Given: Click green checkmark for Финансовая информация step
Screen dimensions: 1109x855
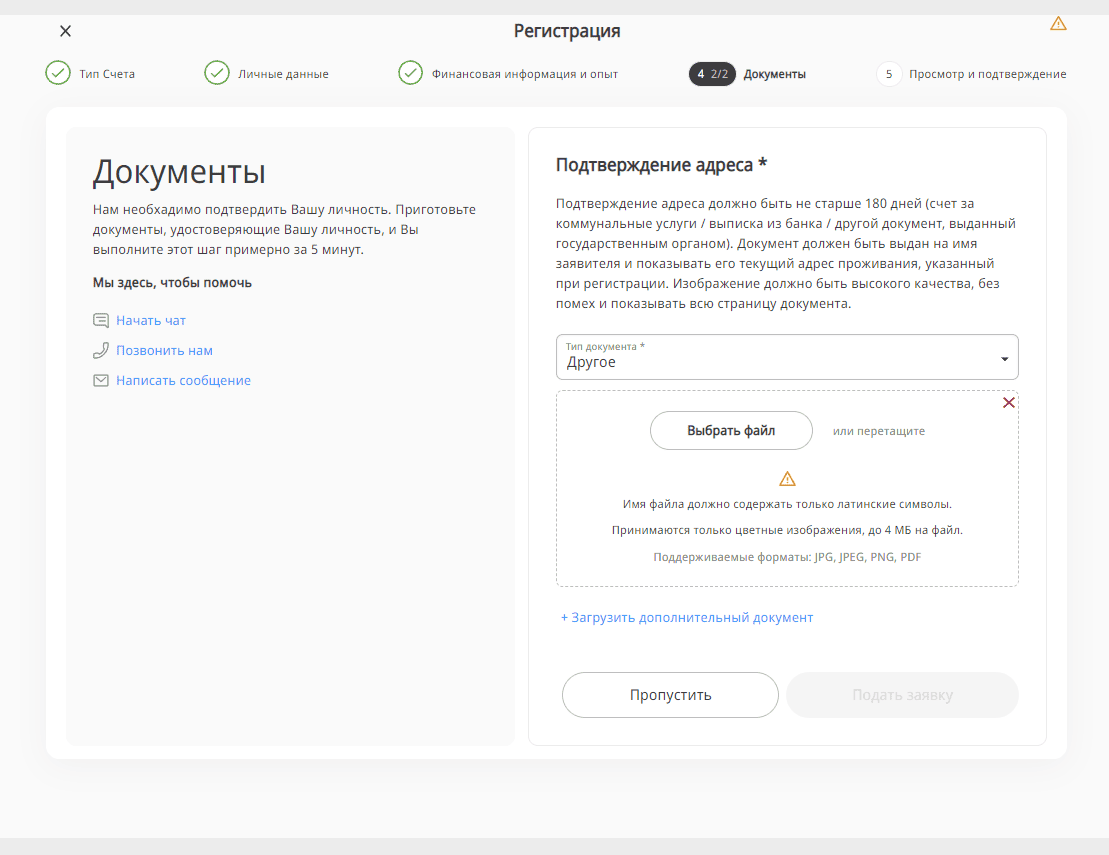Looking at the screenshot, I should pyautogui.click(x=410, y=73).
